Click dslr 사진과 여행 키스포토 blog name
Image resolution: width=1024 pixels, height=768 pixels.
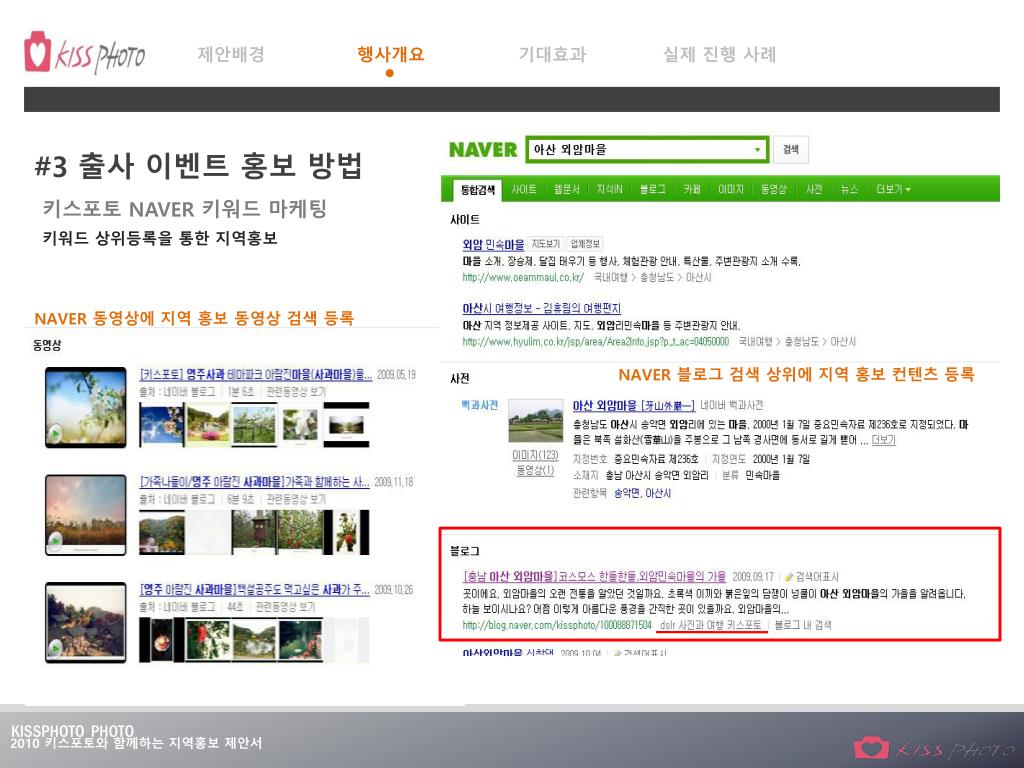pyautogui.click(x=711, y=625)
